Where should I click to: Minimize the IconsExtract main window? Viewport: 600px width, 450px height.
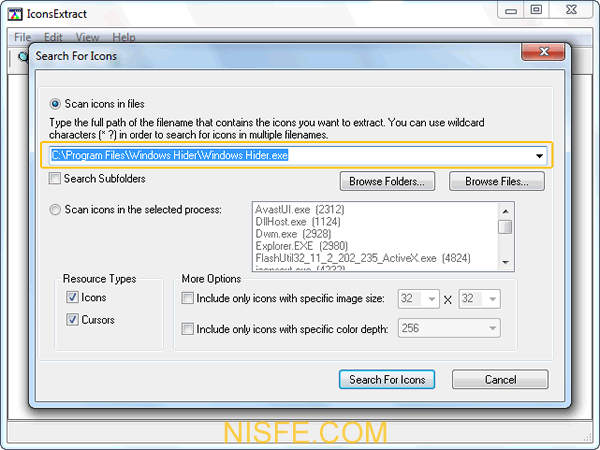[x=511, y=11]
